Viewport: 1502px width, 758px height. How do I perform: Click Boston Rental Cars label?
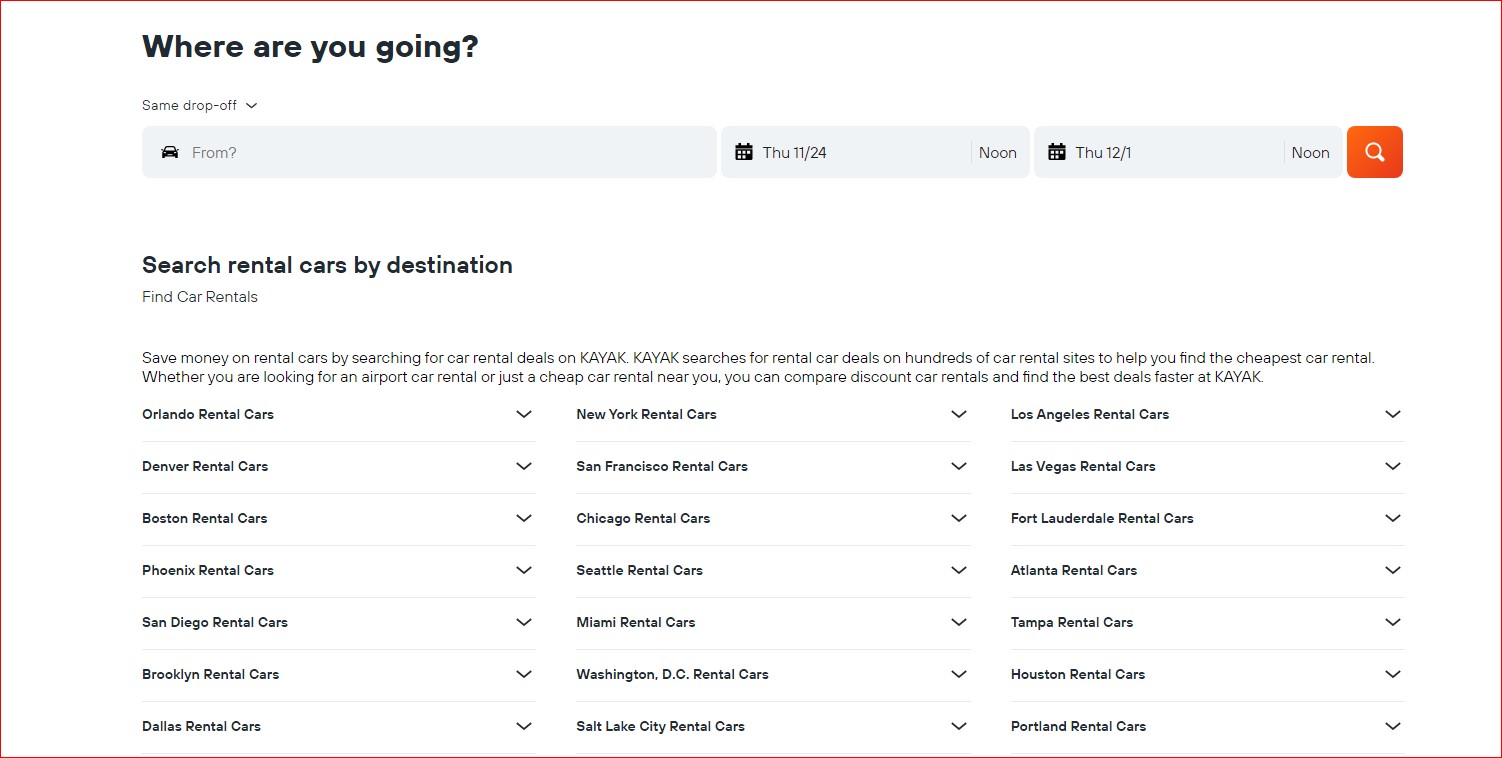click(x=205, y=518)
